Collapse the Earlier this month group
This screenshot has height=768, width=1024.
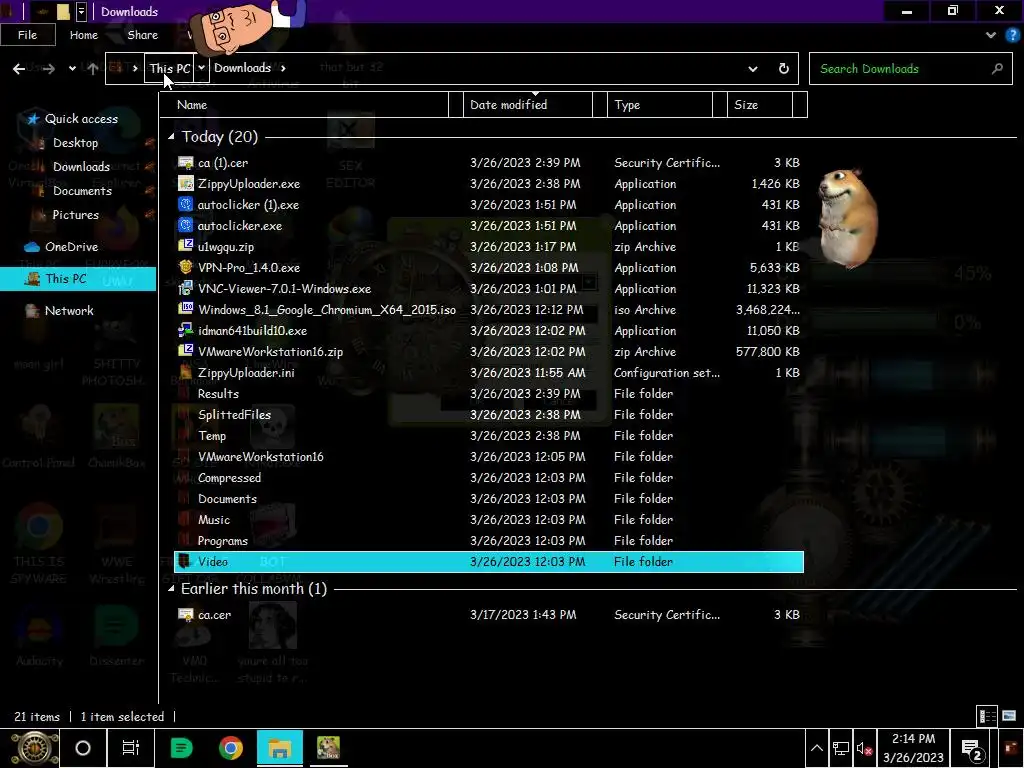[x=171, y=589]
